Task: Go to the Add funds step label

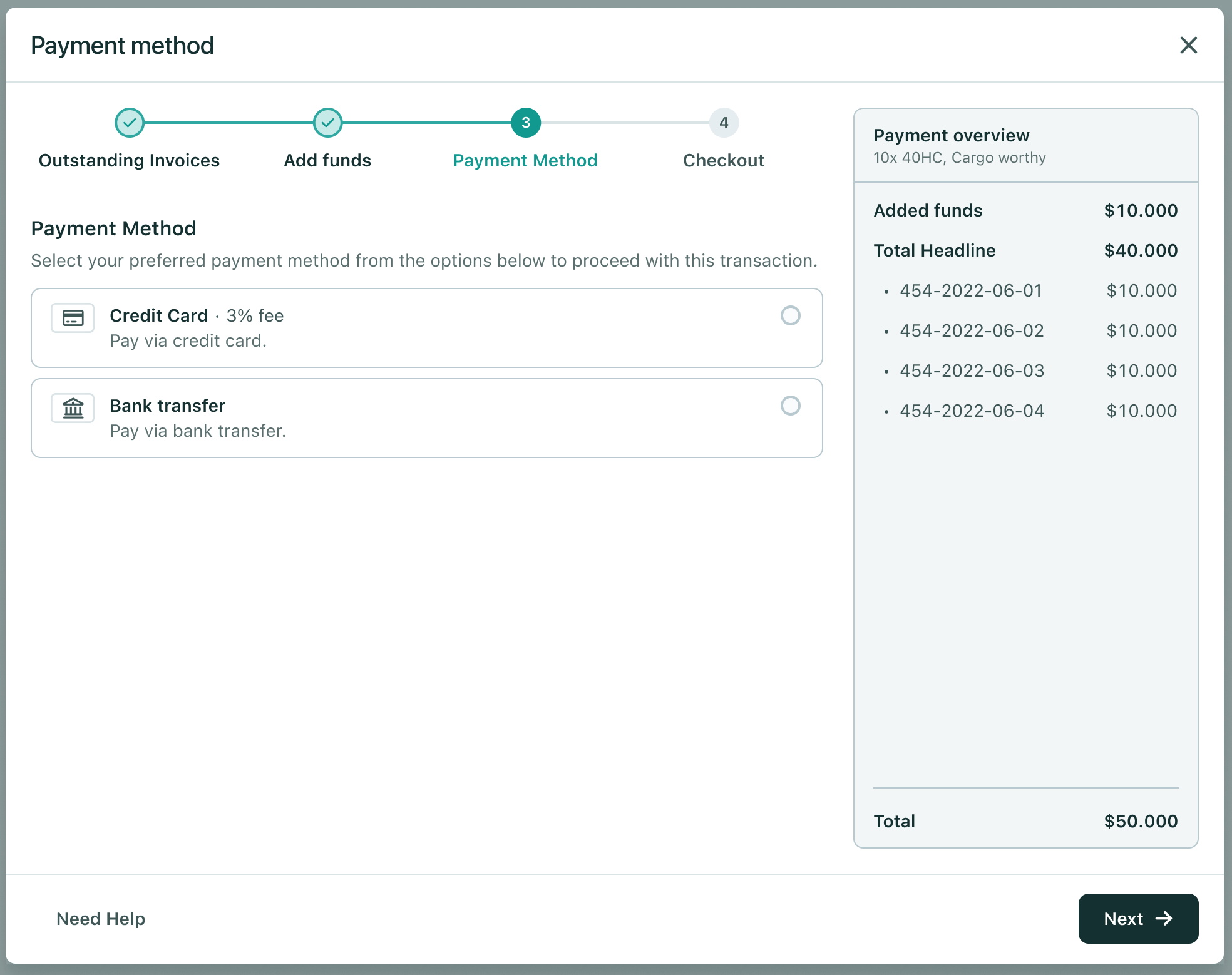Action: 327,160
